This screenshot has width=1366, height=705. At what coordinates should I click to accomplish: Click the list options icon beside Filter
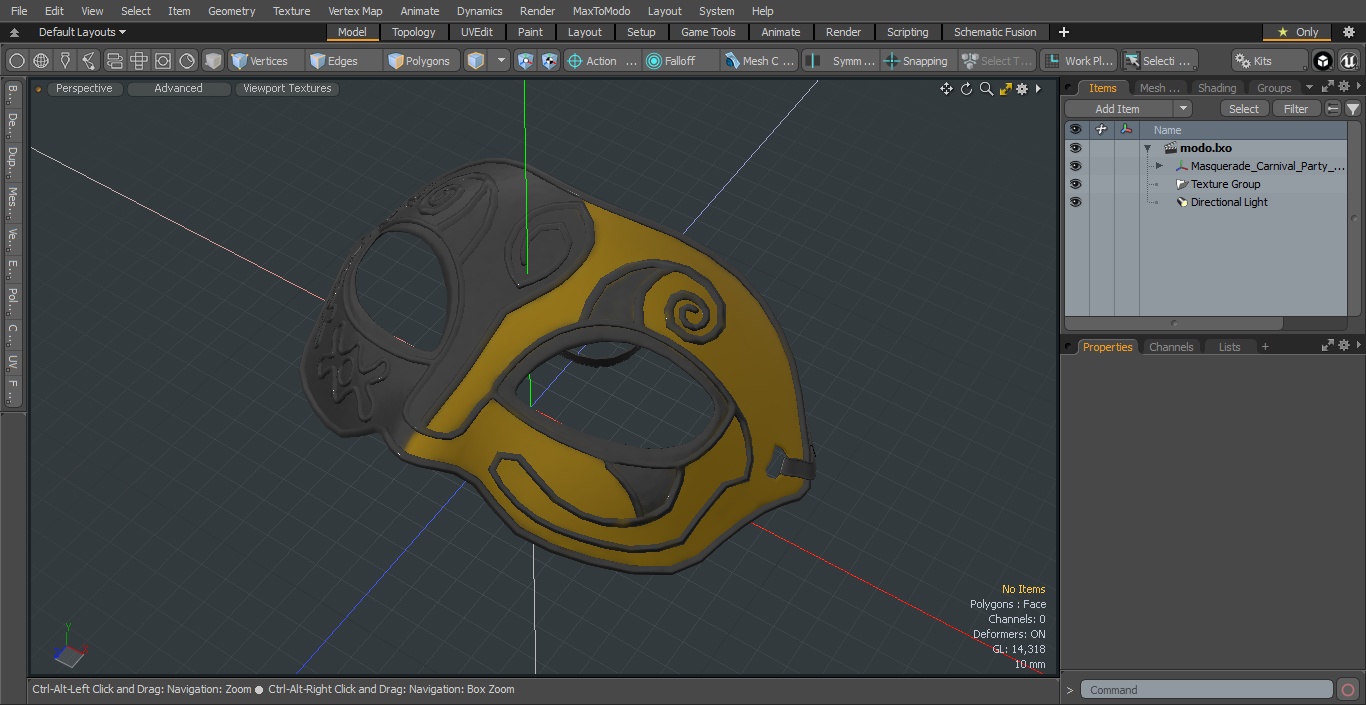tap(1333, 109)
